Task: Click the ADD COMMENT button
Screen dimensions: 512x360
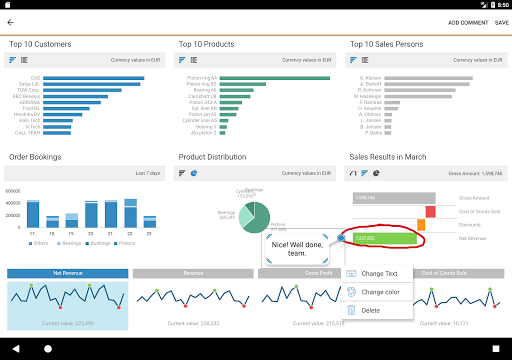Action: tap(468, 23)
